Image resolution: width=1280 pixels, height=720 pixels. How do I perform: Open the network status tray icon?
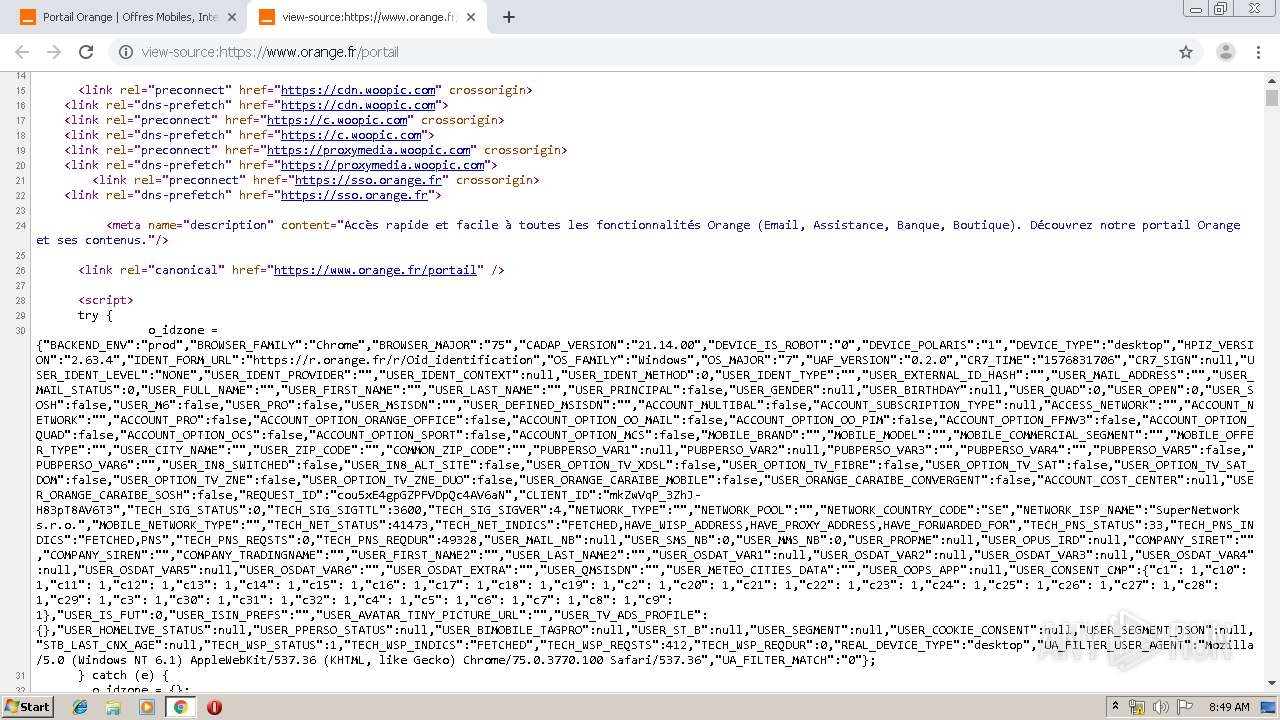coord(1137,707)
